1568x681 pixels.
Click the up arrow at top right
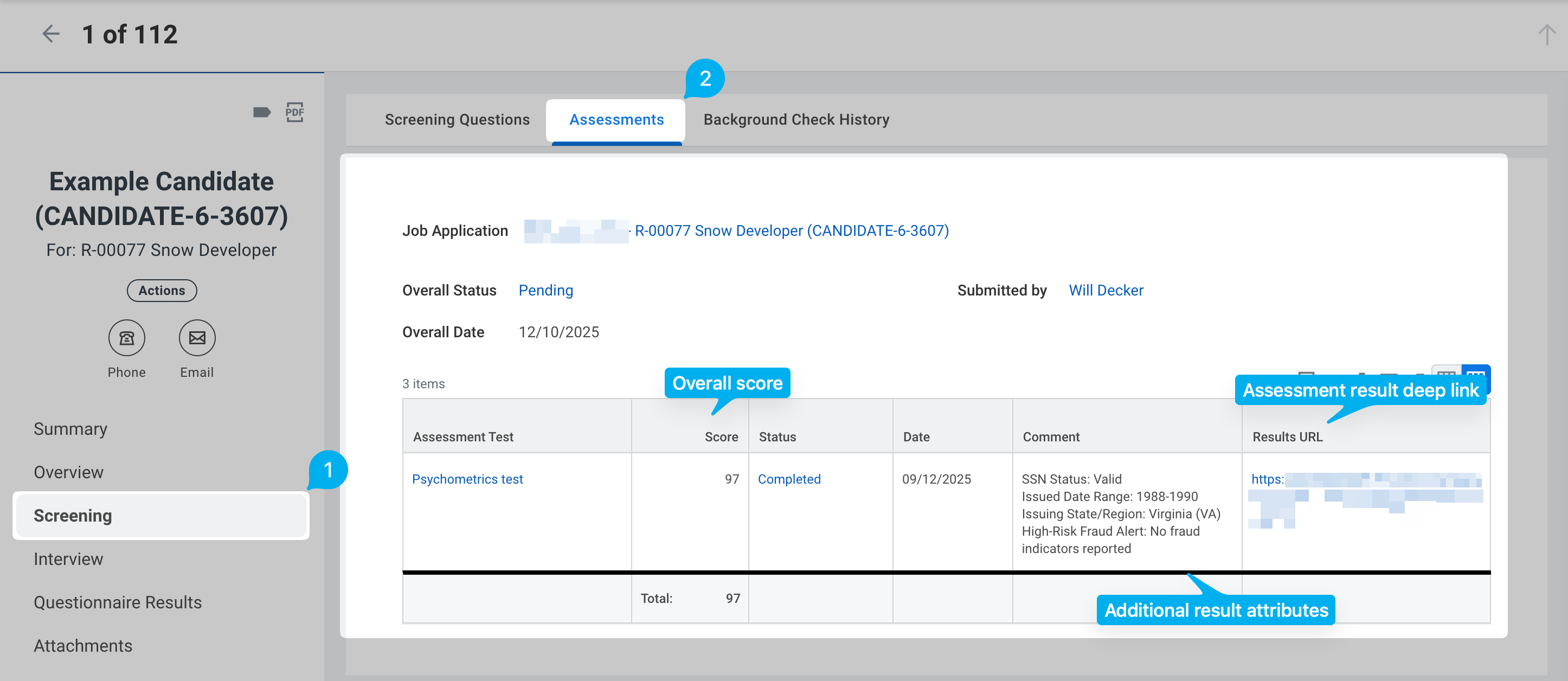coord(1546,35)
